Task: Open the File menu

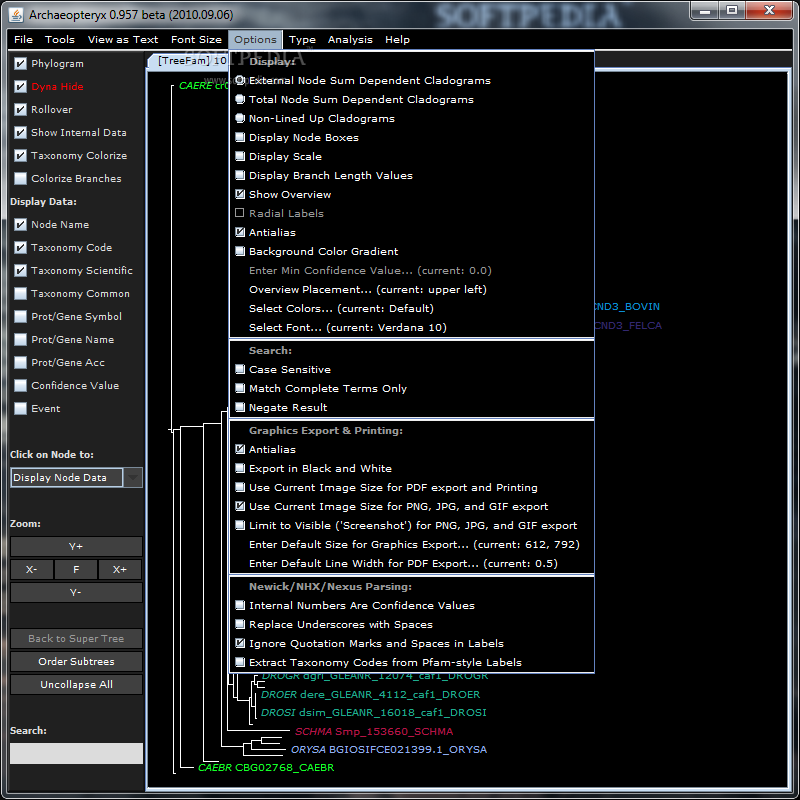Action: pos(23,39)
